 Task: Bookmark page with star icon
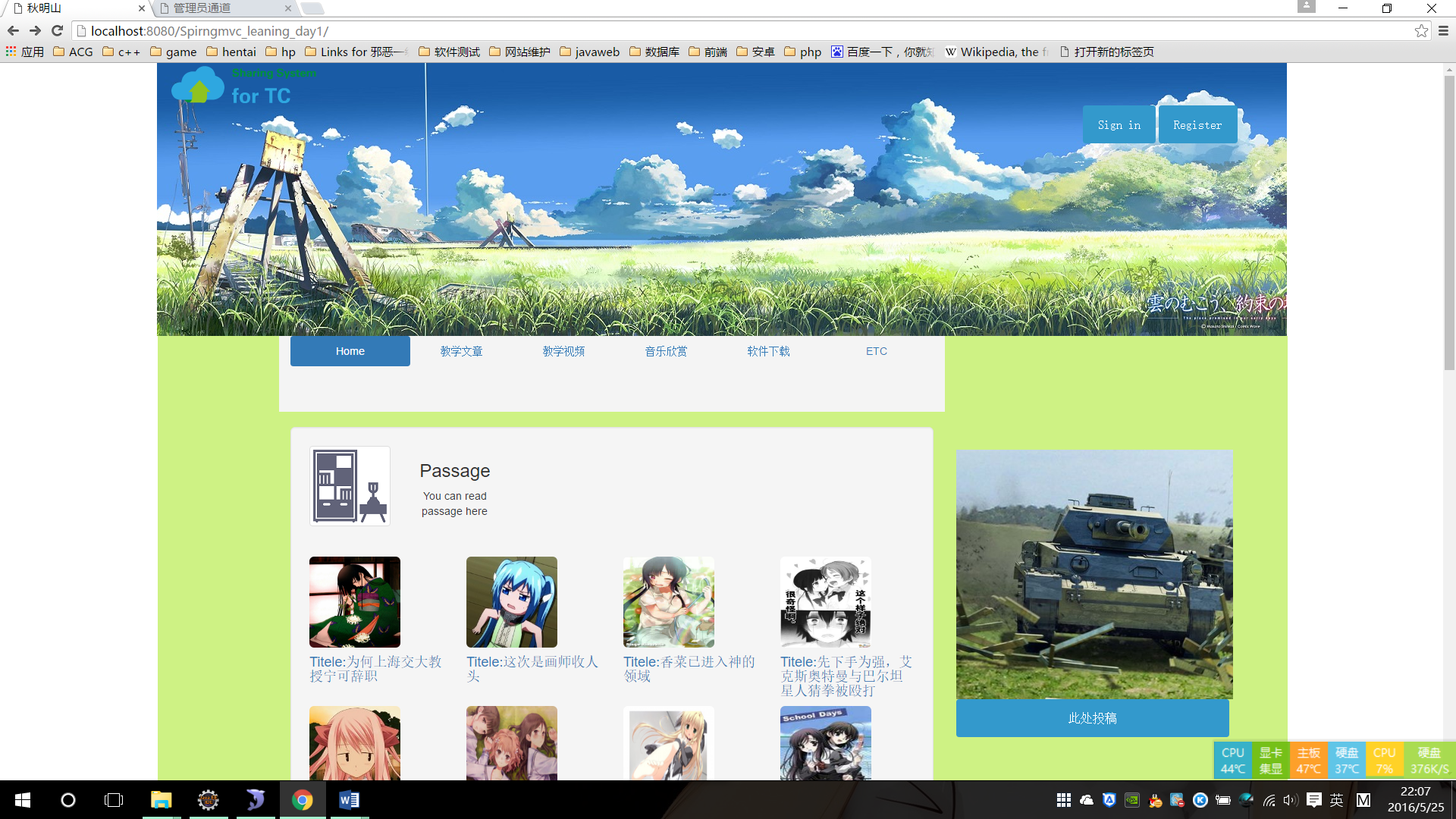pyautogui.click(x=1421, y=31)
